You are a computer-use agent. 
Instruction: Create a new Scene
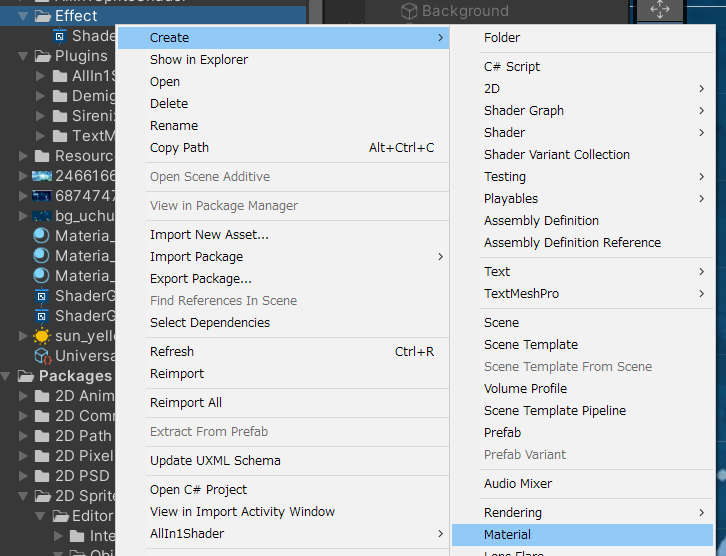pyautogui.click(x=582, y=323)
